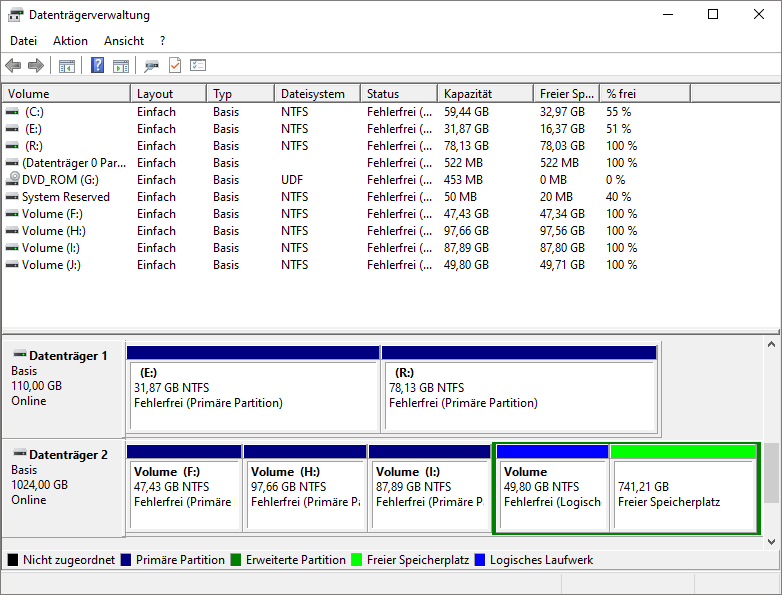Select the DVD_ROM (G:) volume row
Image resolution: width=782 pixels, height=595 pixels.
pos(60,180)
